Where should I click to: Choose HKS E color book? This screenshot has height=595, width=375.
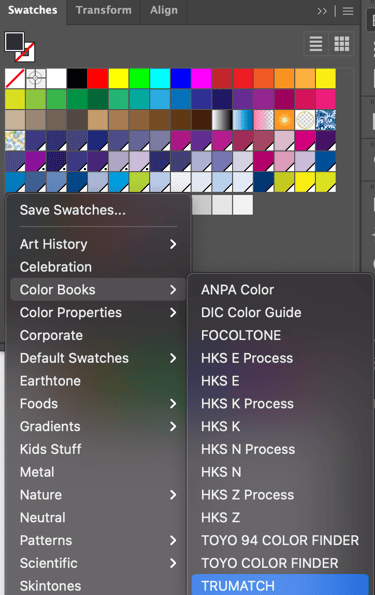280,381
